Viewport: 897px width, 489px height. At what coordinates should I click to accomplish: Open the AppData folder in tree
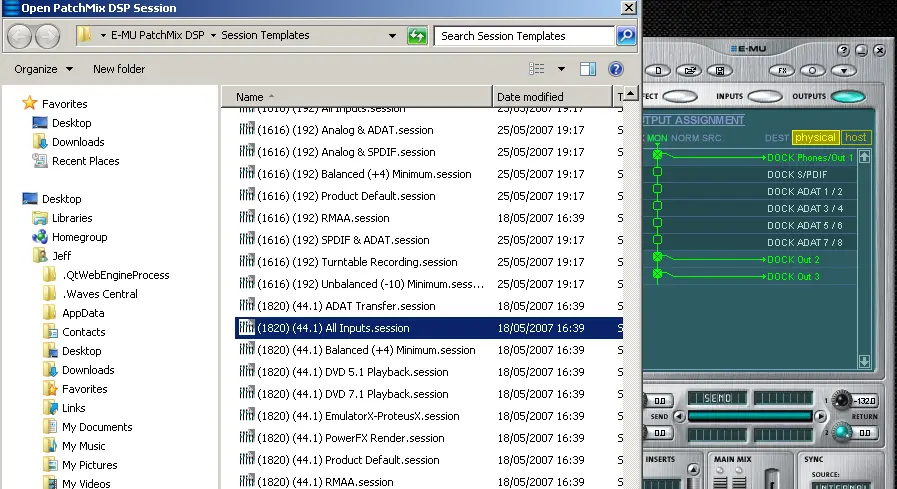73,313
